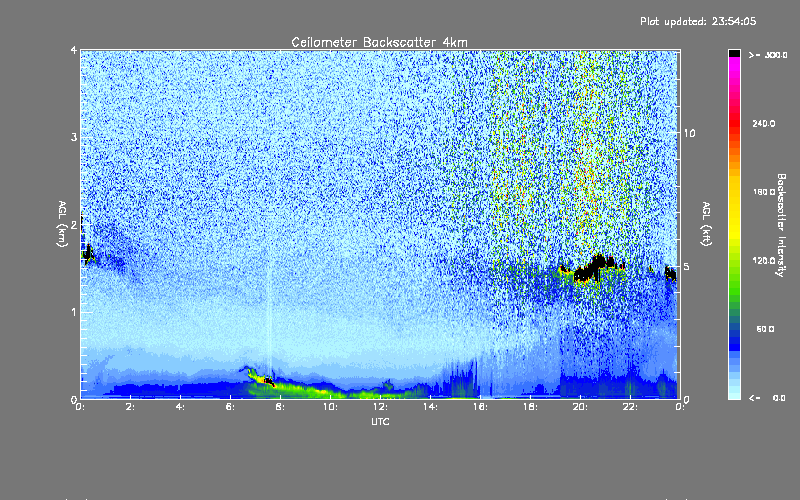Image resolution: width=800 pixels, height=500 pixels.
Task: Click the '120.0' colorbar value
Action: coord(764,260)
